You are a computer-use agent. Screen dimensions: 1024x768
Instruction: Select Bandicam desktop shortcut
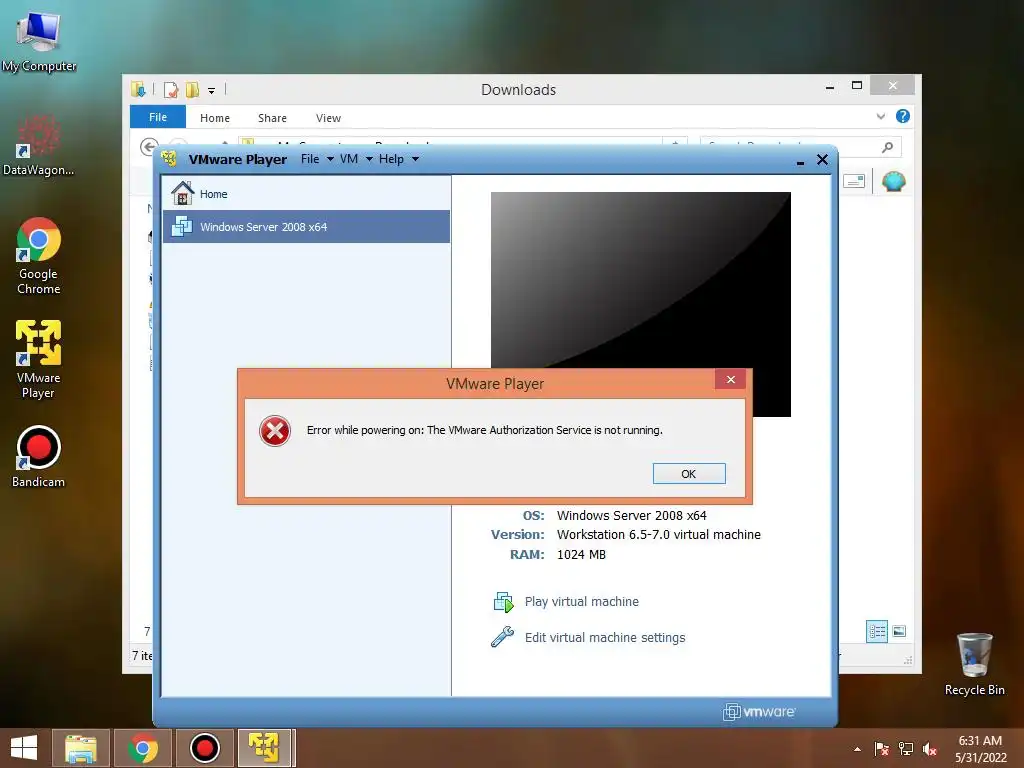pyautogui.click(x=39, y=457)
